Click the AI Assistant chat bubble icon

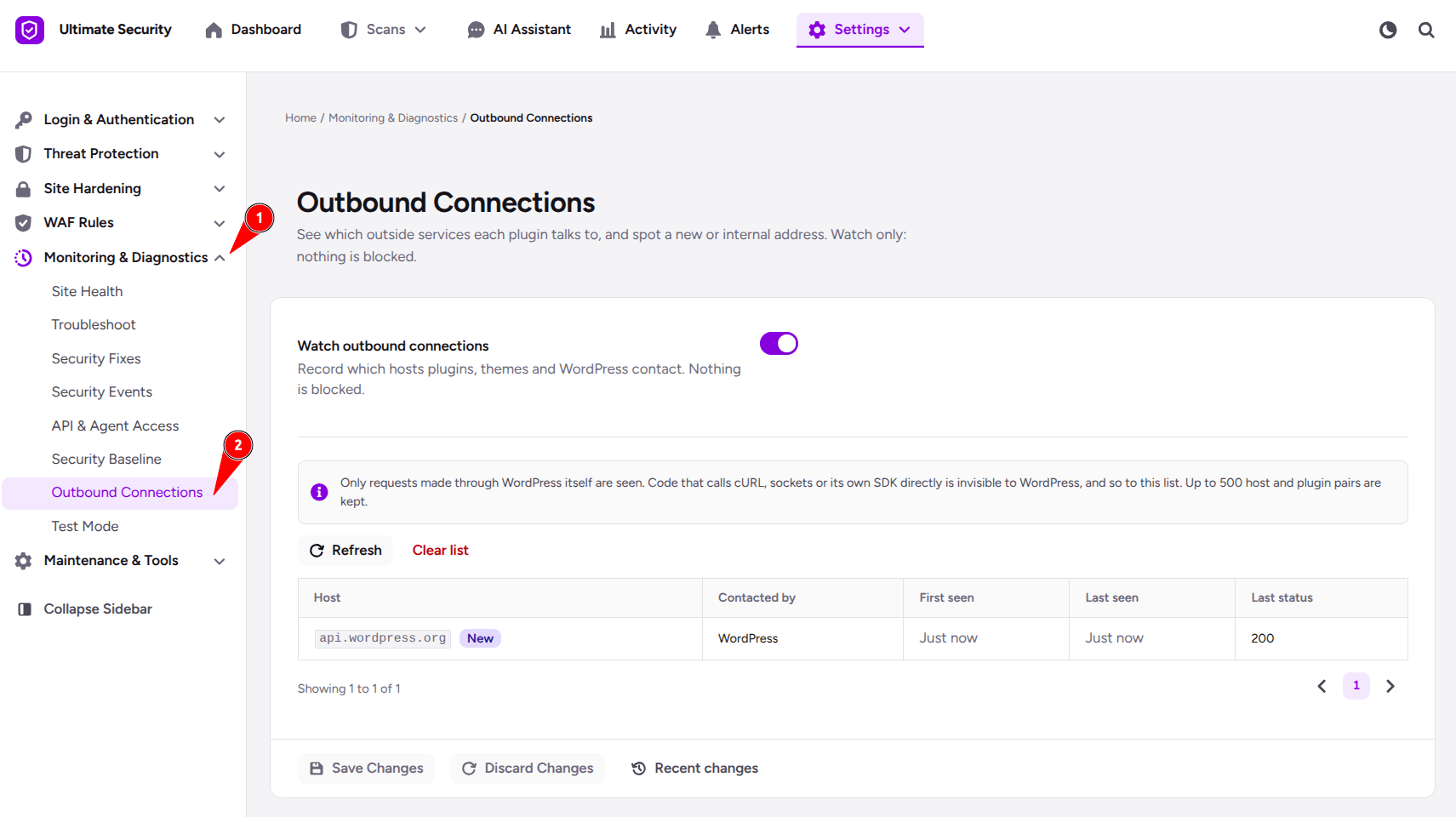476,30
